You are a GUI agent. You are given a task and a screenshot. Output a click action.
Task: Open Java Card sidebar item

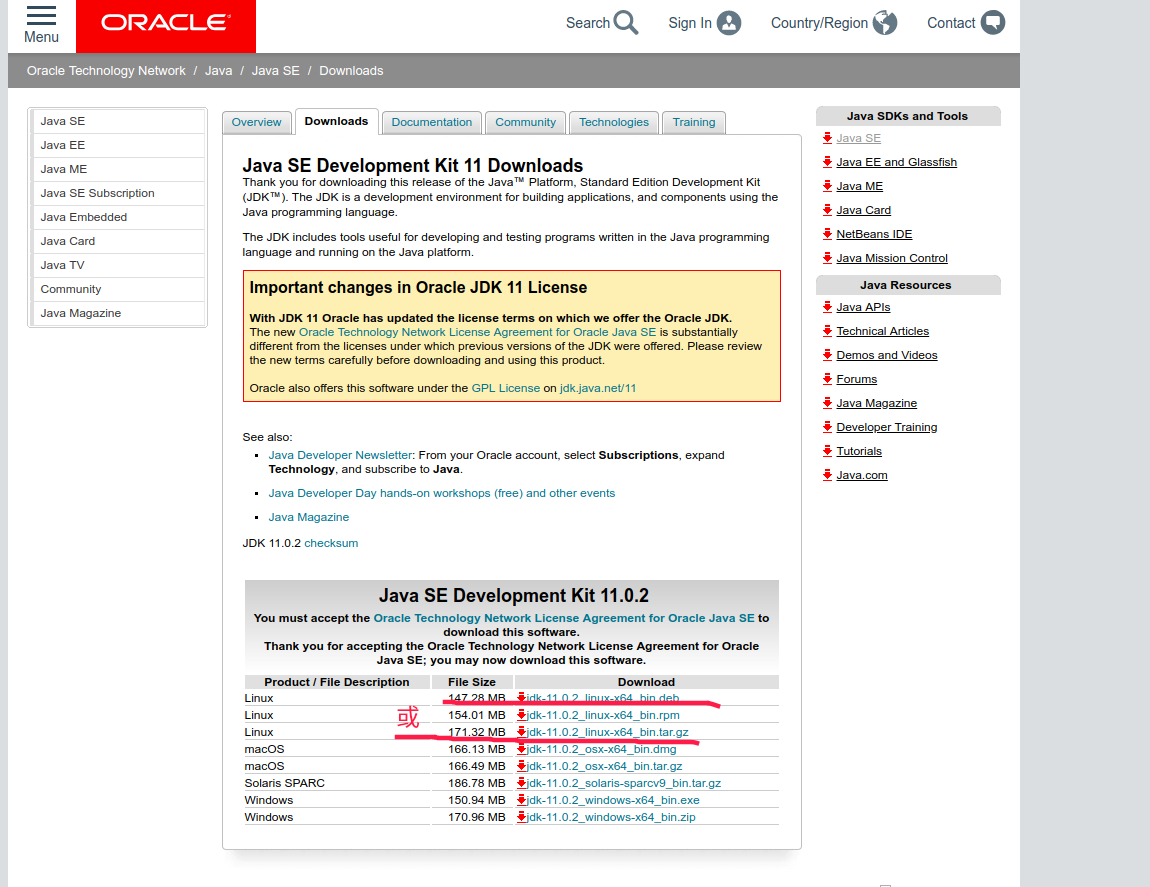(x=118, y=241)
